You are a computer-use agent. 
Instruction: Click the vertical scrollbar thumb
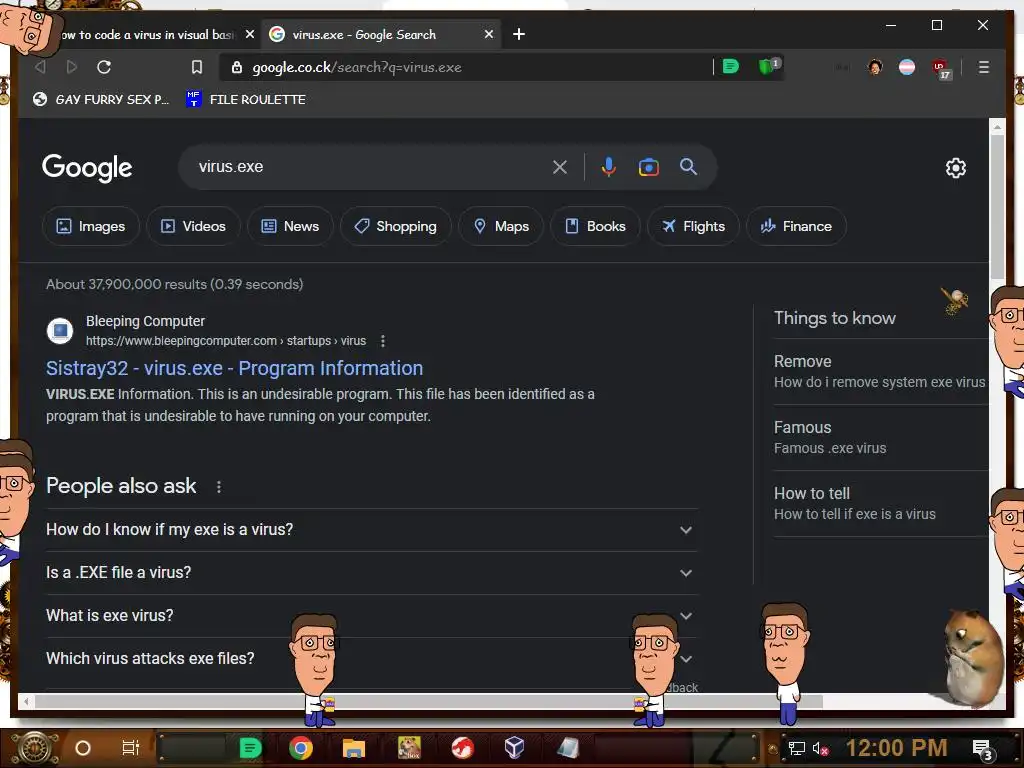997,206
